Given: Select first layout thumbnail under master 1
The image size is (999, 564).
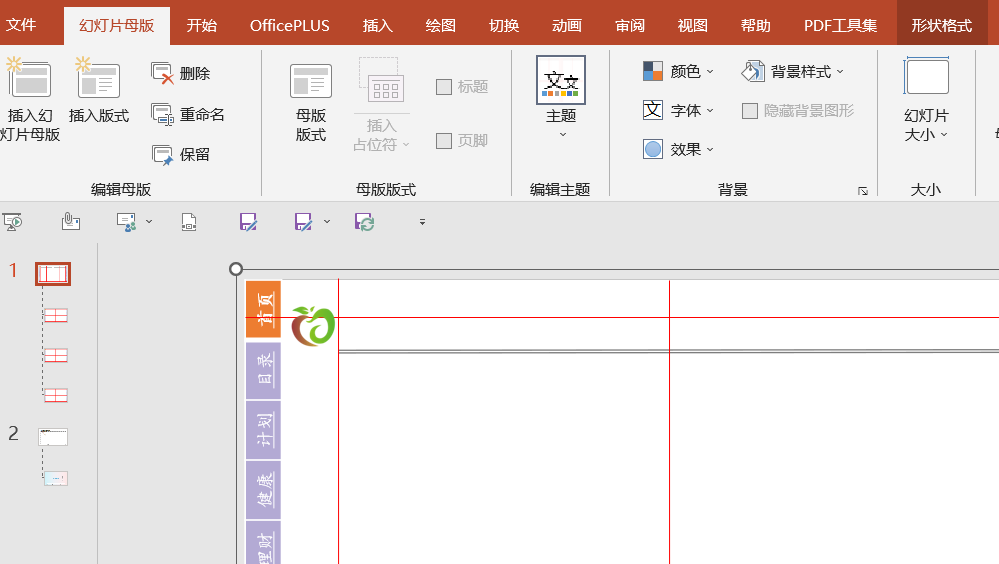Looking at the screenshot, I should (56, 315).
